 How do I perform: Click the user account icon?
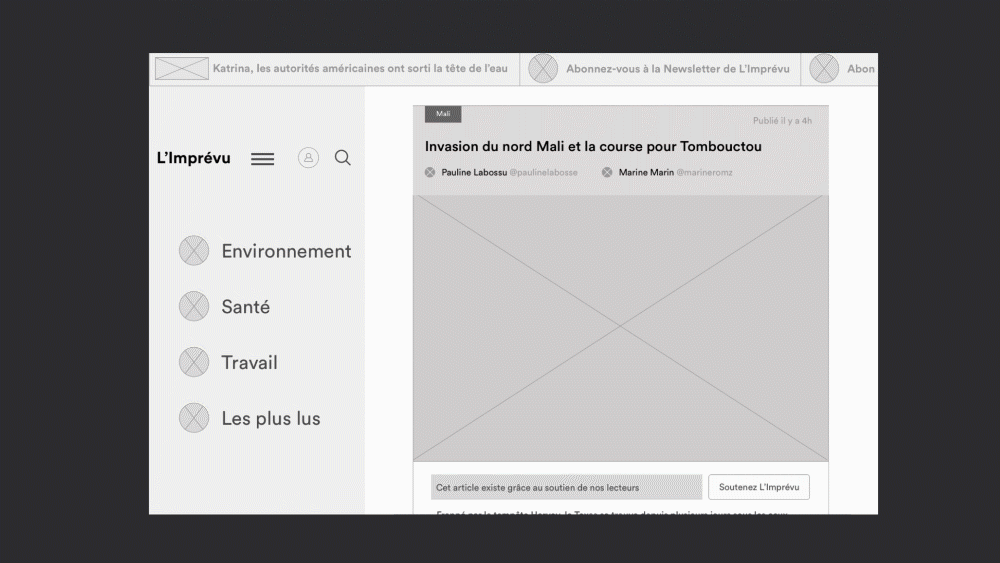pyautogui.click(x=308, y=157)
